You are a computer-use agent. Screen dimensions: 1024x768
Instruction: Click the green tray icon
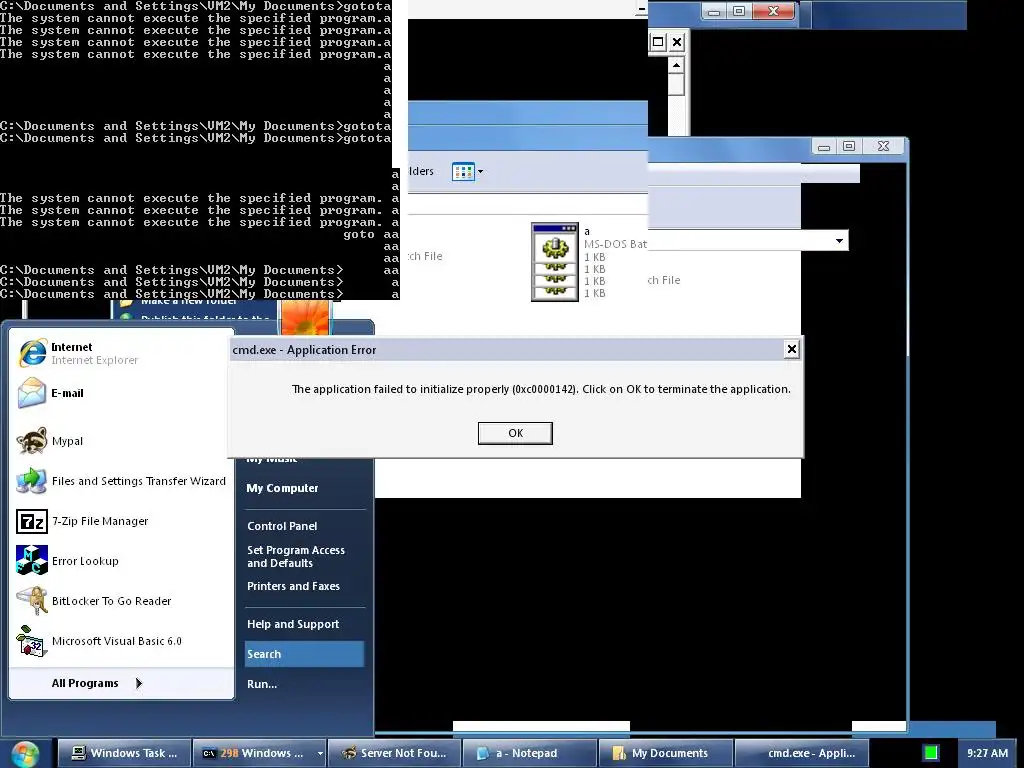931,753
